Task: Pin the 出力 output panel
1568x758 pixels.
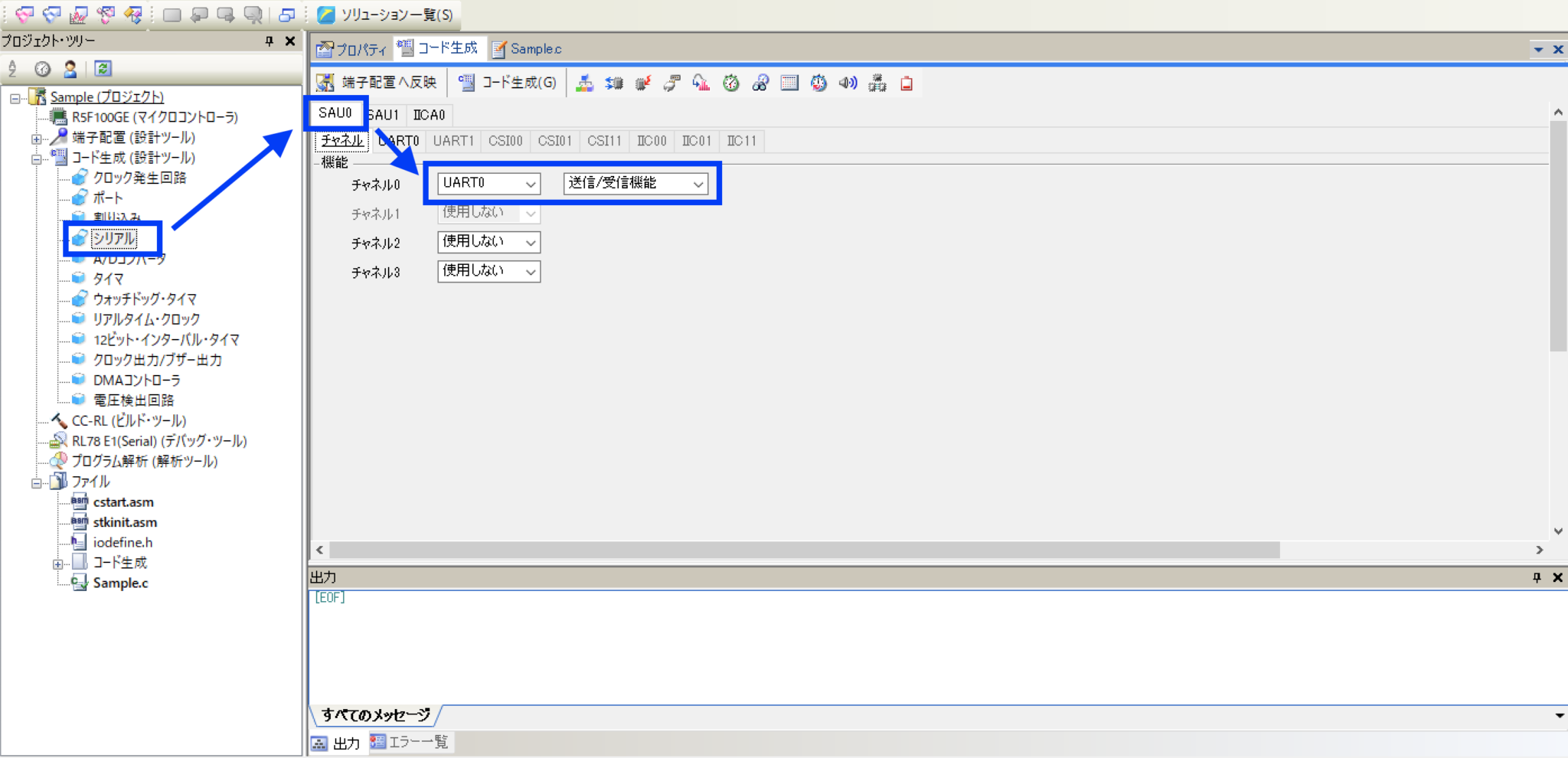Action: click(x=1536, y=577)
